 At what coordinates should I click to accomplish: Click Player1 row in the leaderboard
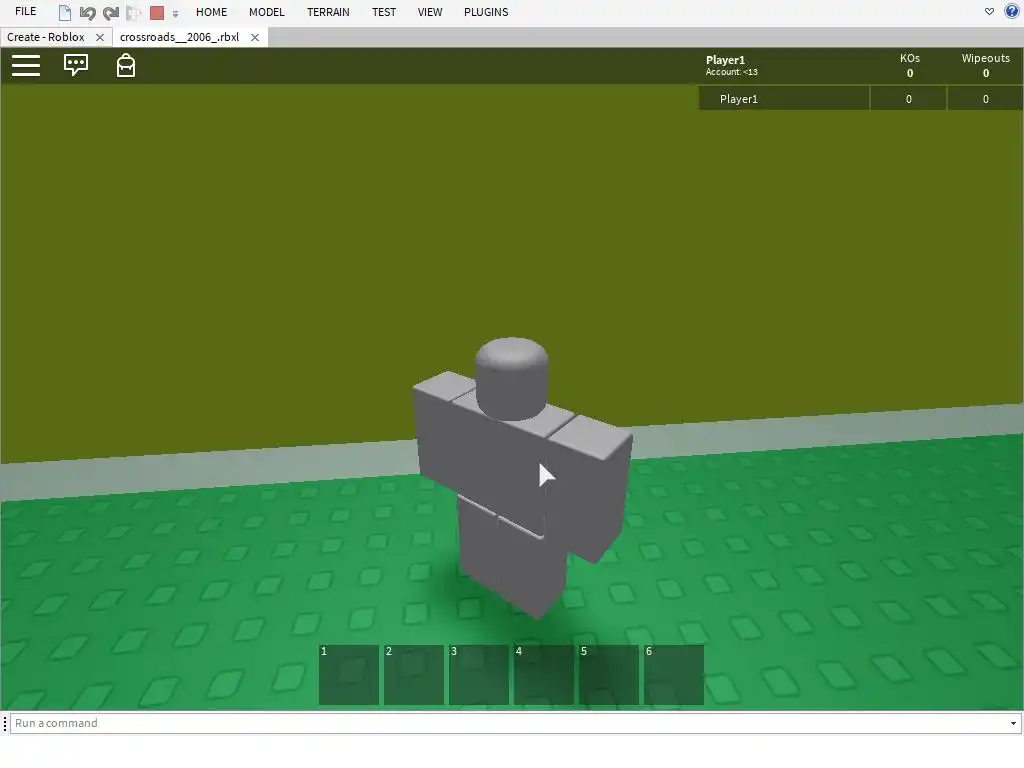pos(861,99)
